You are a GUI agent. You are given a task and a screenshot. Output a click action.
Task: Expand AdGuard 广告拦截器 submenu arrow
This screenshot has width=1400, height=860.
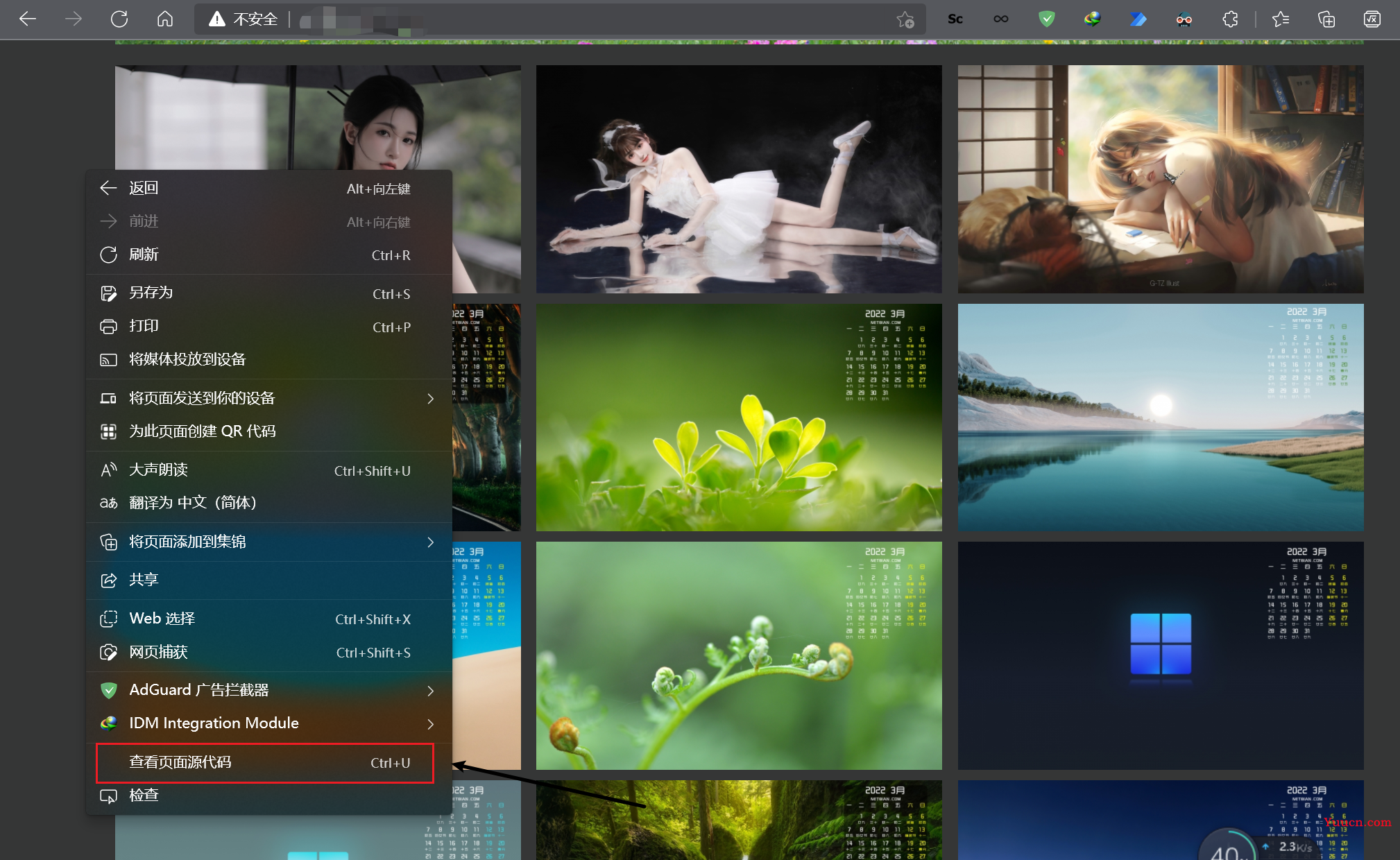[431, 691]
